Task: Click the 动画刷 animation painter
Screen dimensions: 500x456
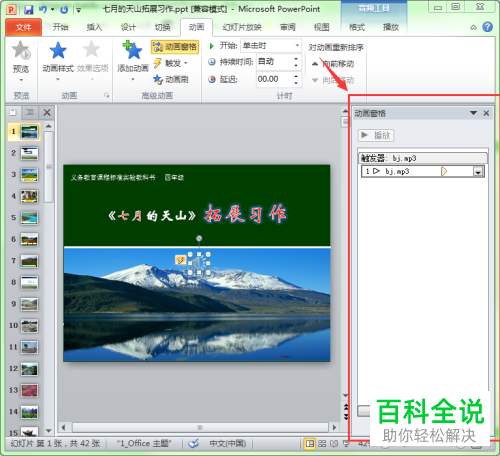Action: coord(171,79)
